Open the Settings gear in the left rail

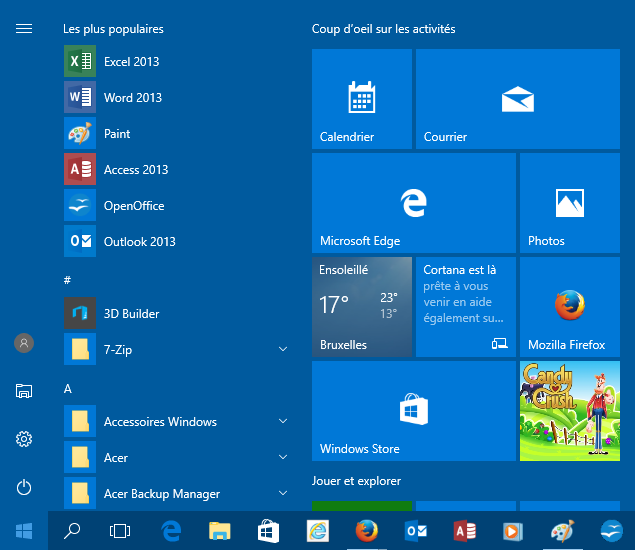24,439
